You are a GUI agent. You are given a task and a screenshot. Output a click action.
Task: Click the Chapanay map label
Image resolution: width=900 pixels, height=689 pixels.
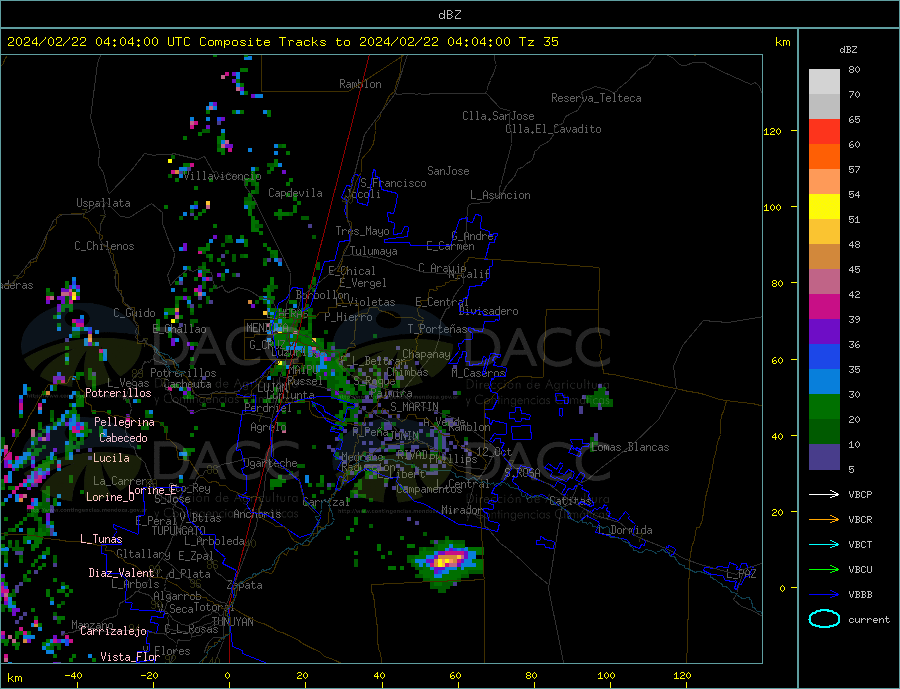(426, 354)
